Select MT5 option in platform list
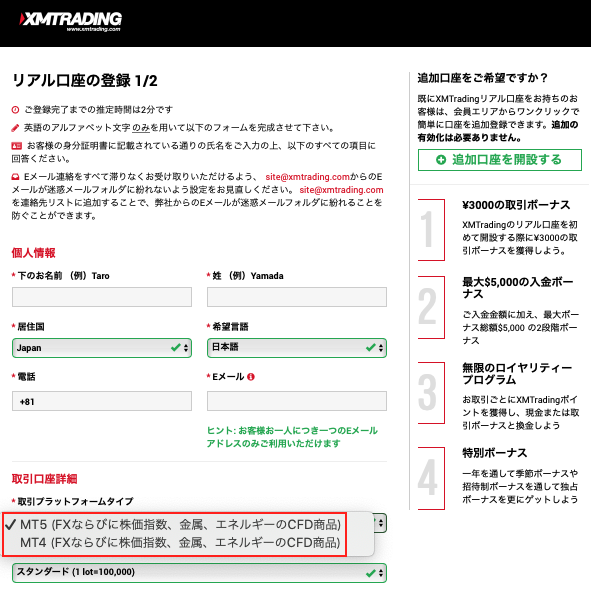This screenshot has width=591, height=592. pyautogui.click(x=180, y=524)
